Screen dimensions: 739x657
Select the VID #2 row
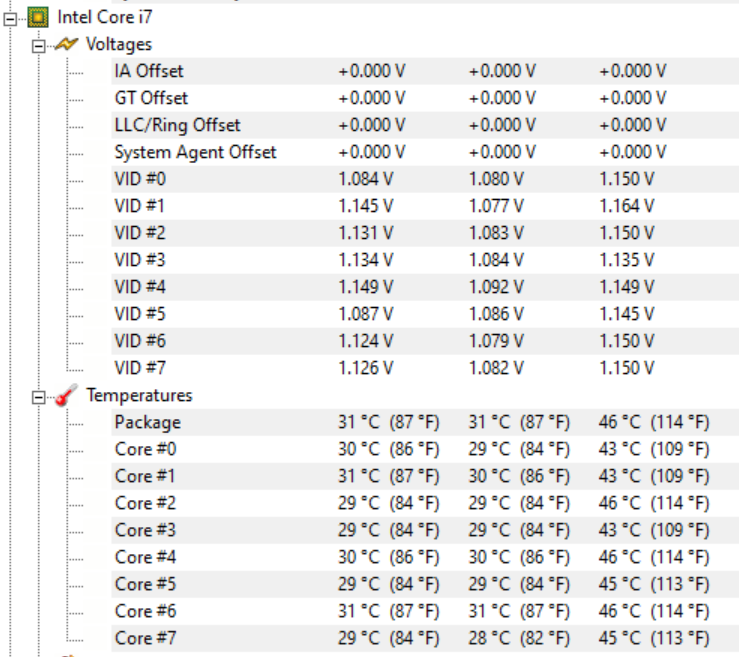pos(425,233)
